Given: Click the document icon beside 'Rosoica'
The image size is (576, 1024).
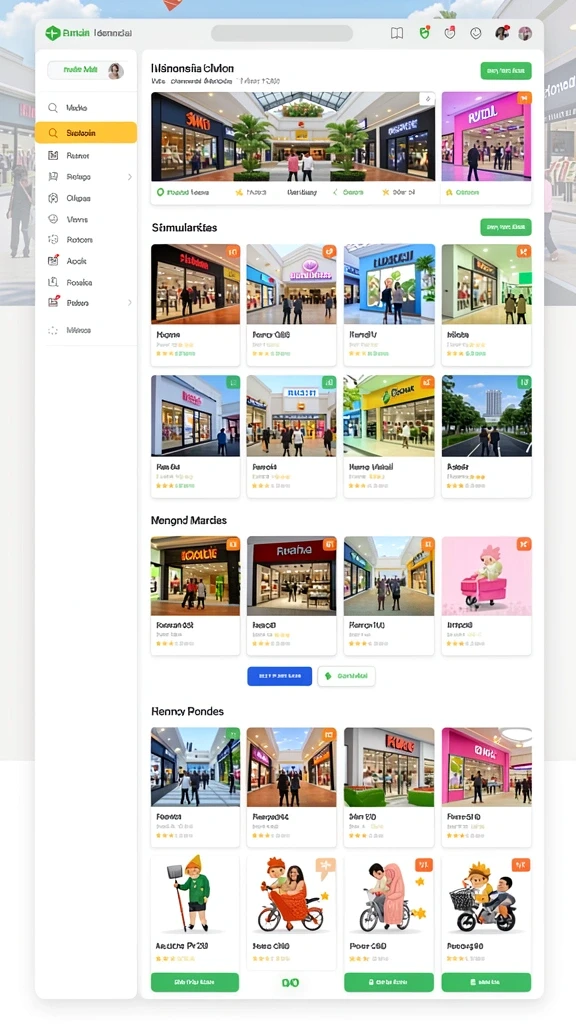Looking at the screenshot, I should tap(53, 282).
